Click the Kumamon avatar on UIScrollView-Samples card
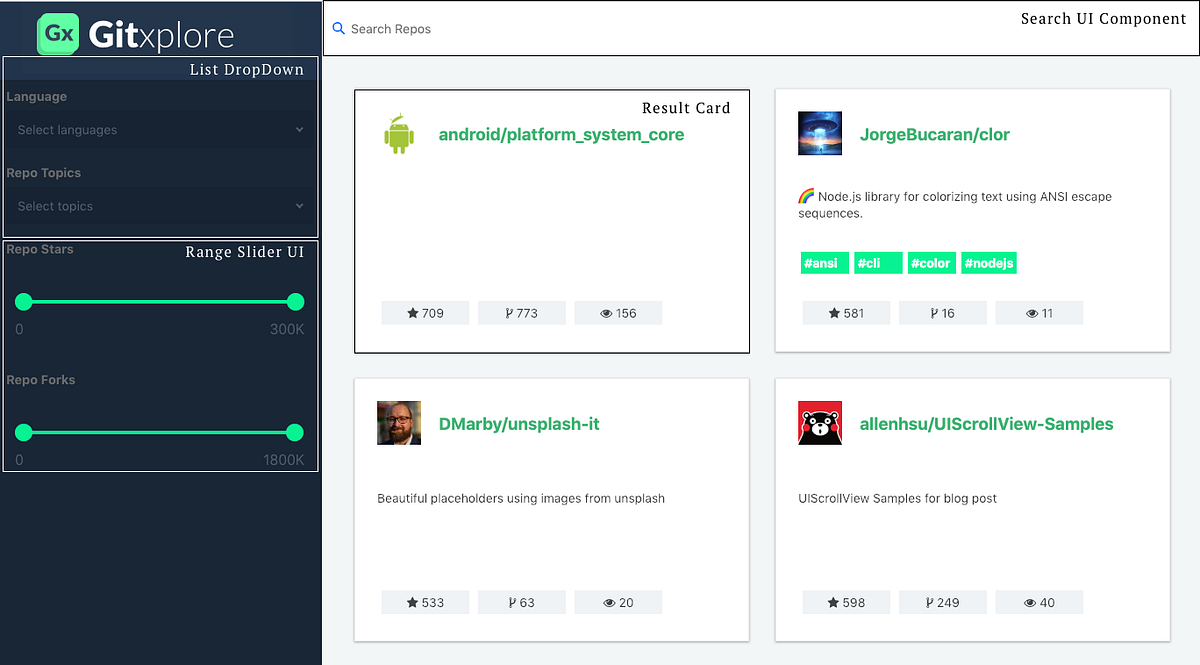Image resolution: width=1200 pixels, height=665 pixels. coord(819,423)
